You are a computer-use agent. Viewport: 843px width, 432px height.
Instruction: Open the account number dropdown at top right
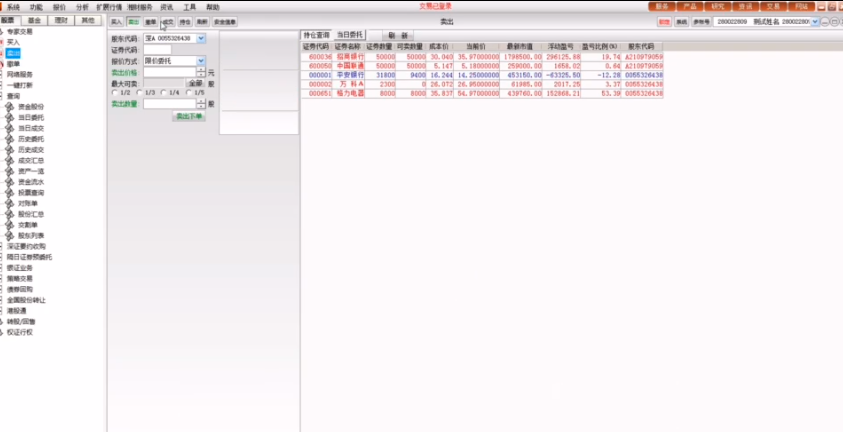click(816, 21)
